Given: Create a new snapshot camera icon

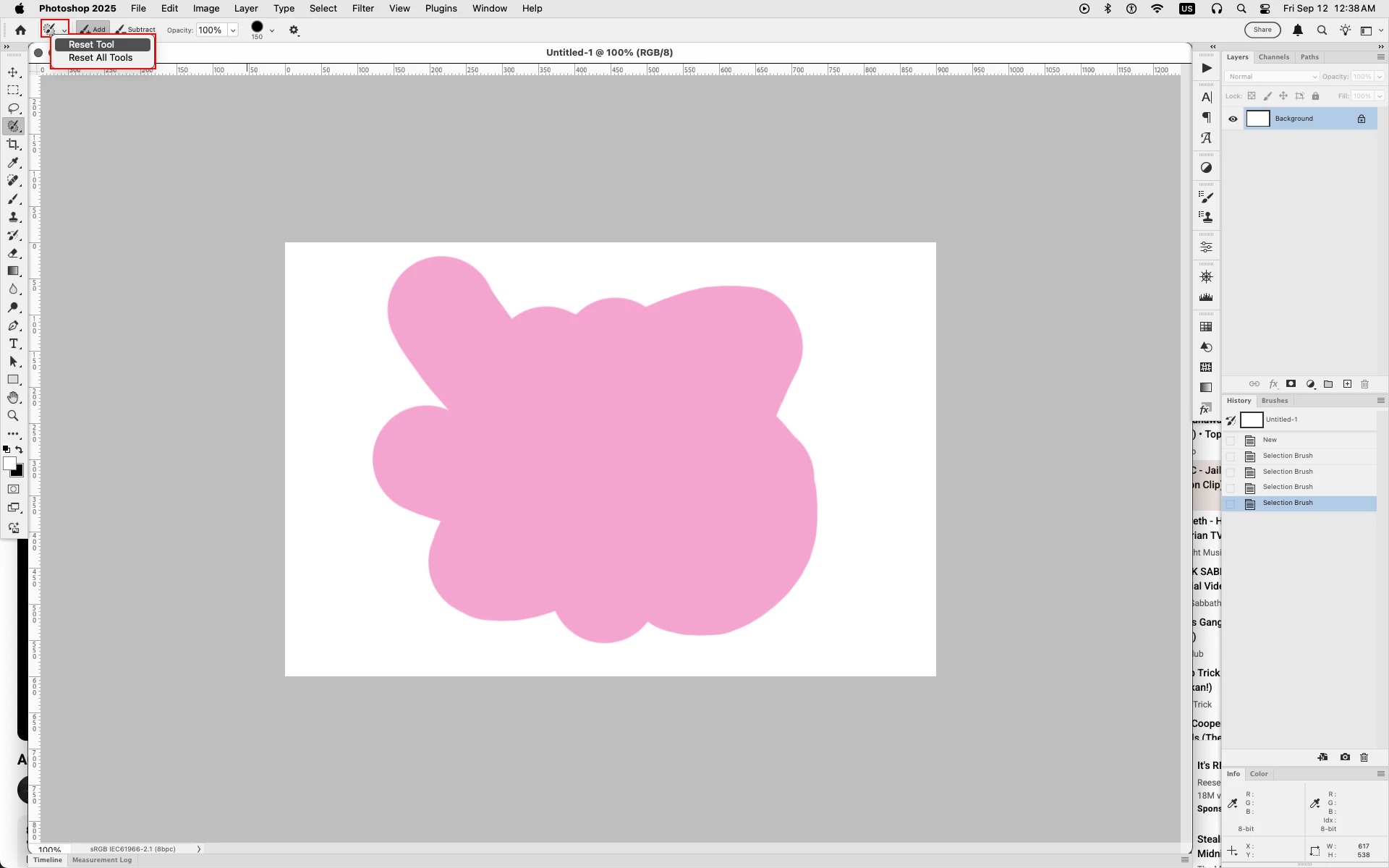Looking at the screenshot, I should pyautogui.click(x=1345, y=757).
